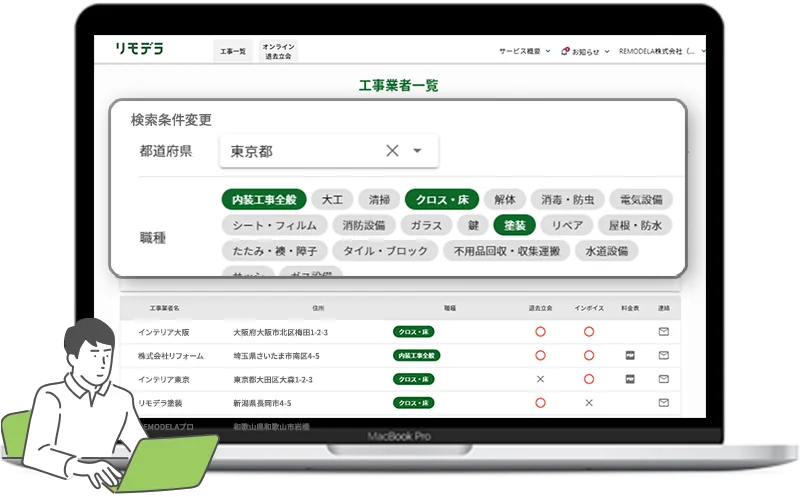This screenshot has height=497, width=800.
Task: Click インボイス cross mark for リモデラ塗装
Action: pos(589,403)
